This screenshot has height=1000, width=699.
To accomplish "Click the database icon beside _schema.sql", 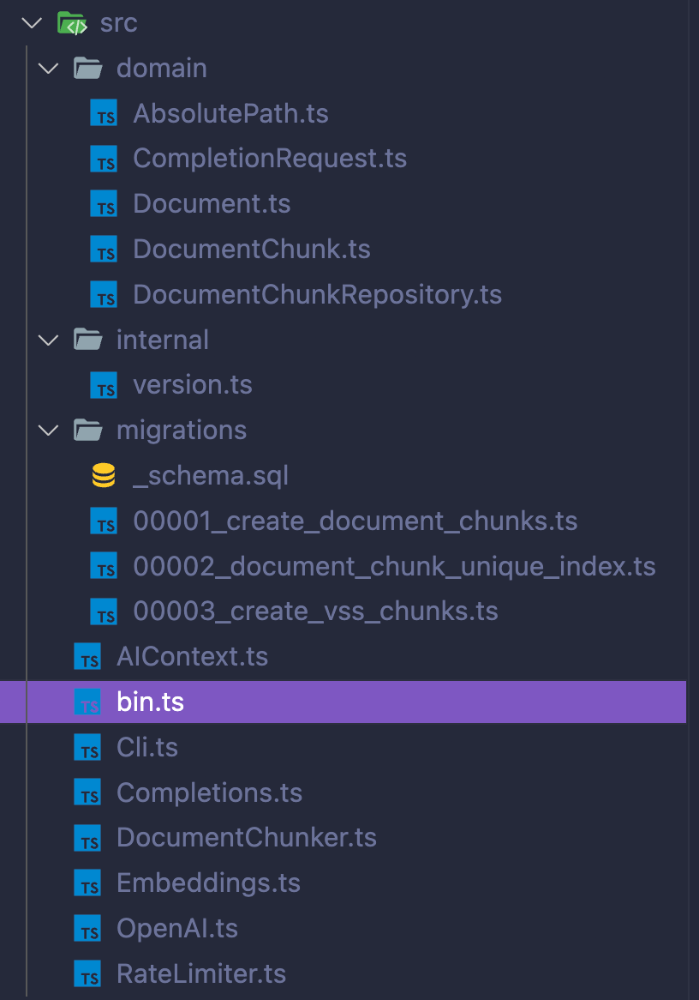I will click(x=104, y=476).
